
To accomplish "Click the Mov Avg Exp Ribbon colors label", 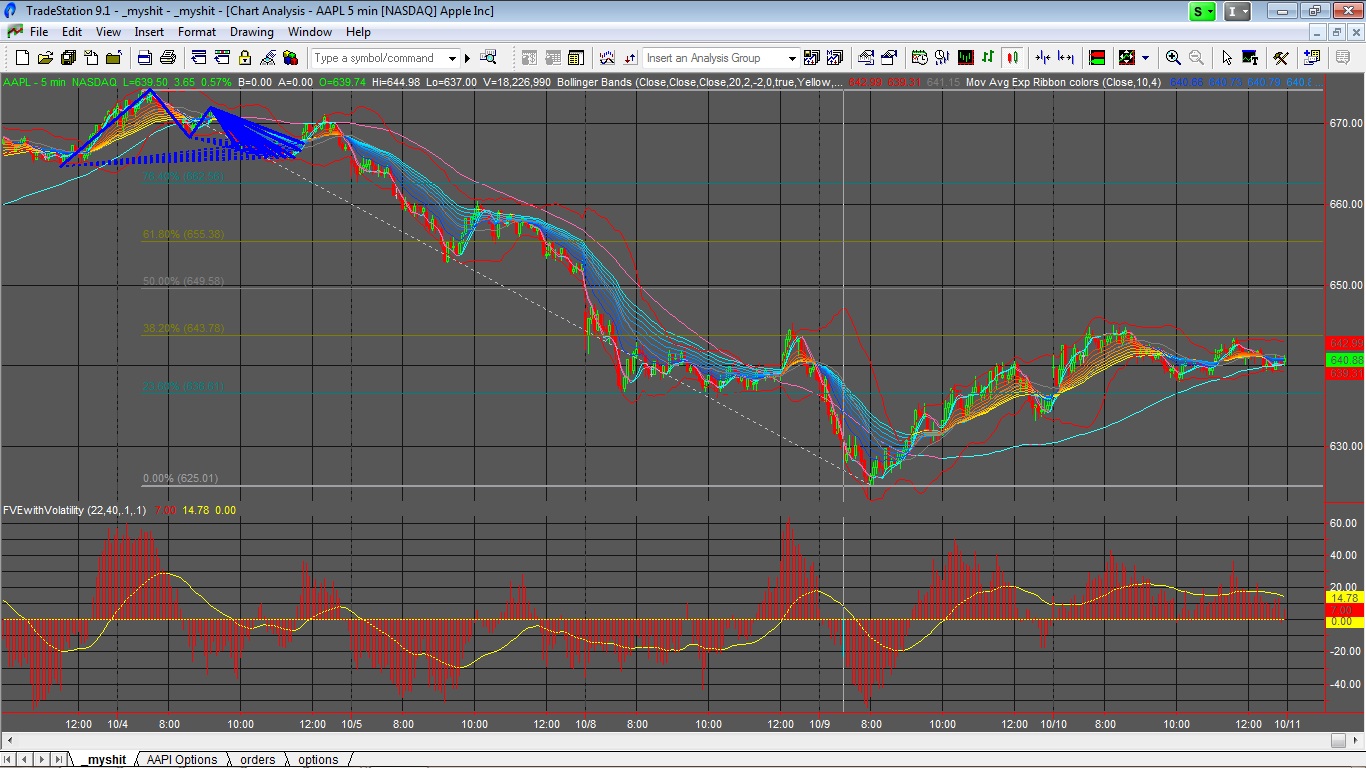I will coord(1063,82).
